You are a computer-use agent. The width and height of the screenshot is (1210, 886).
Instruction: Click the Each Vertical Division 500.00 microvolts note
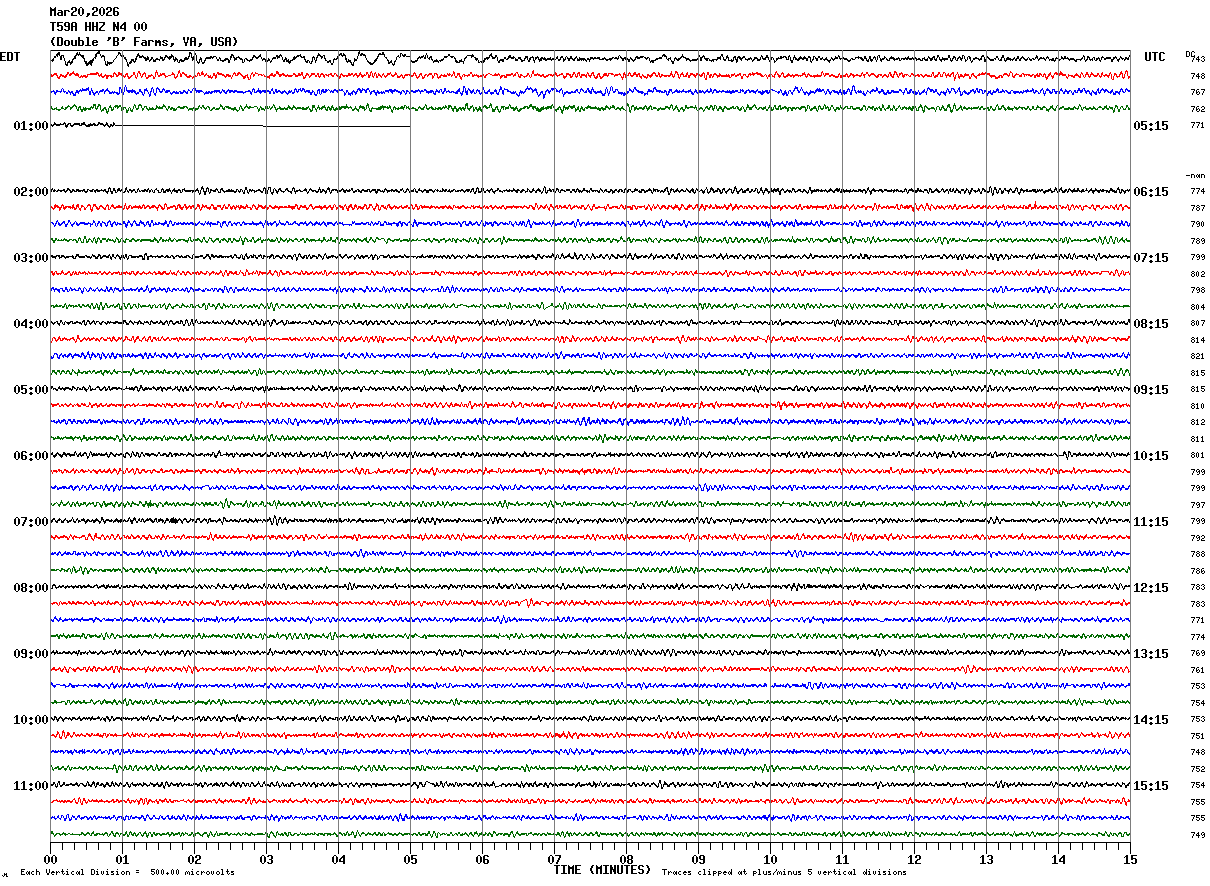click(x=127, y=872)
